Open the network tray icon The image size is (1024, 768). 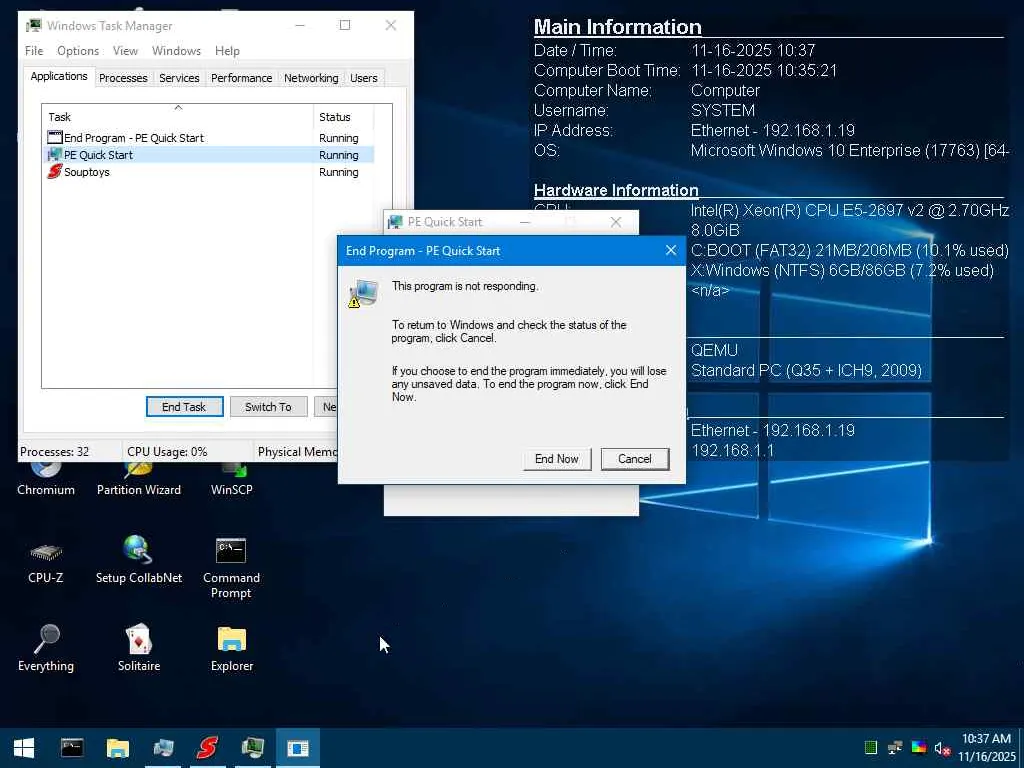coord(895,748)
